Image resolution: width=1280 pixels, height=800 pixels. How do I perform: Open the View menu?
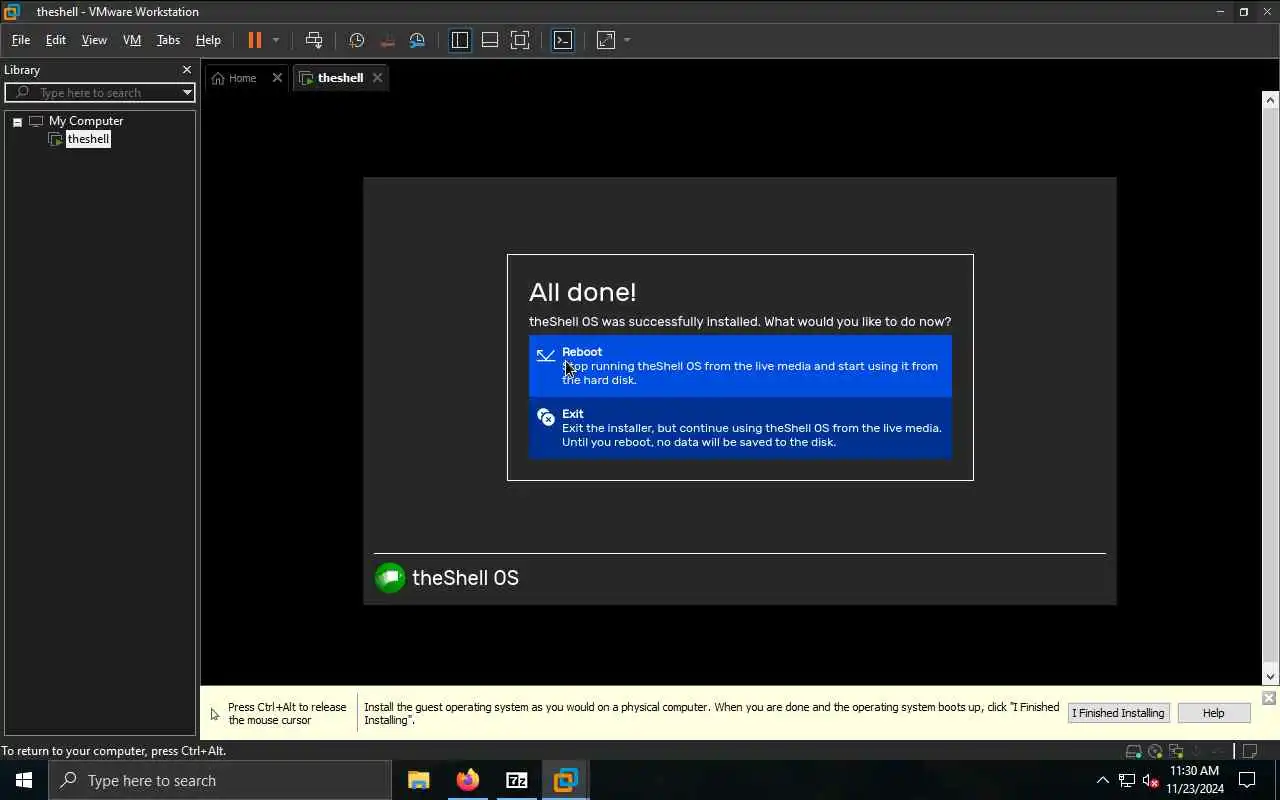click(x=94, y=40)
